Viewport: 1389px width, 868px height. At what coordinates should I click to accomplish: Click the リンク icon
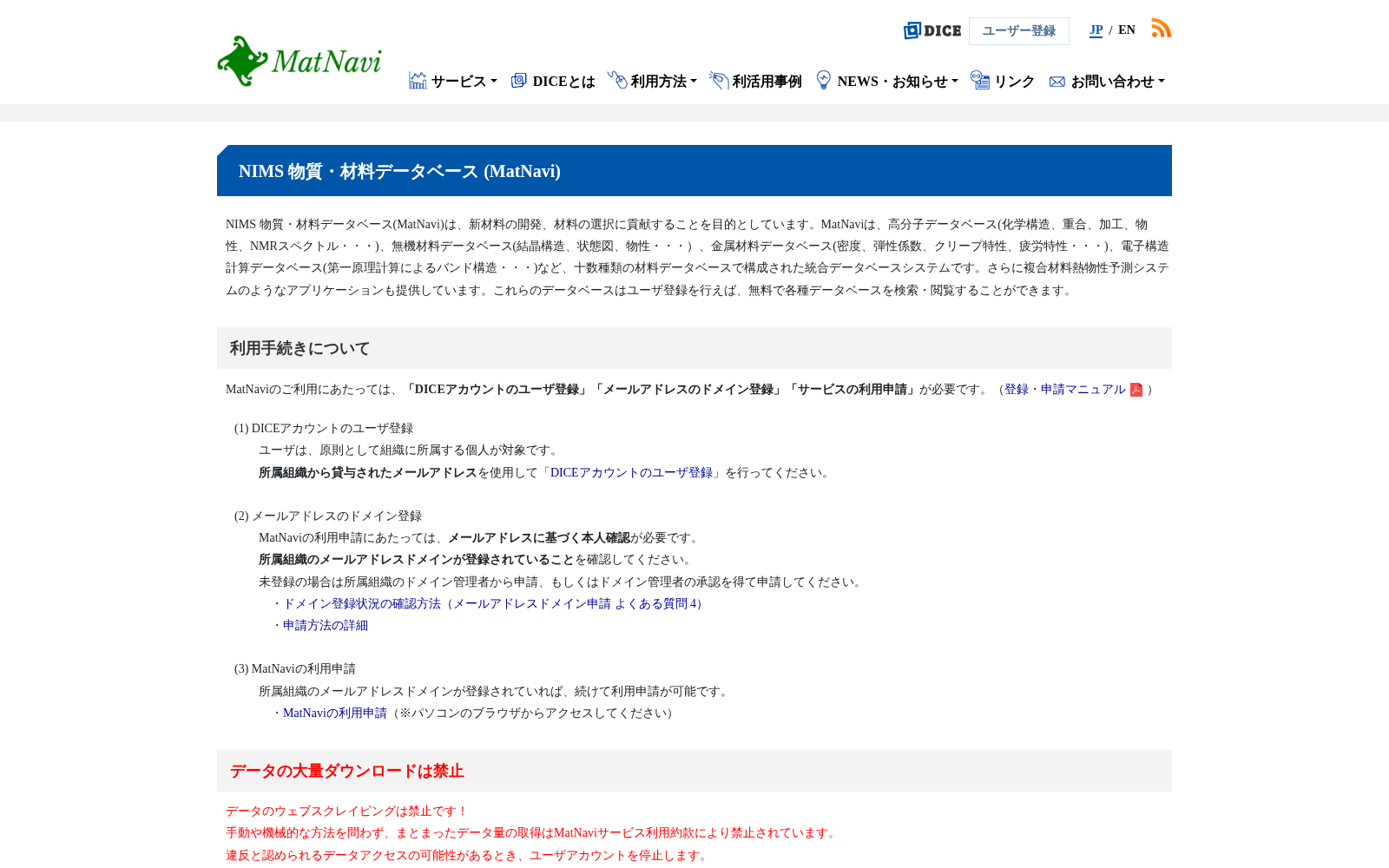(980, 80)
